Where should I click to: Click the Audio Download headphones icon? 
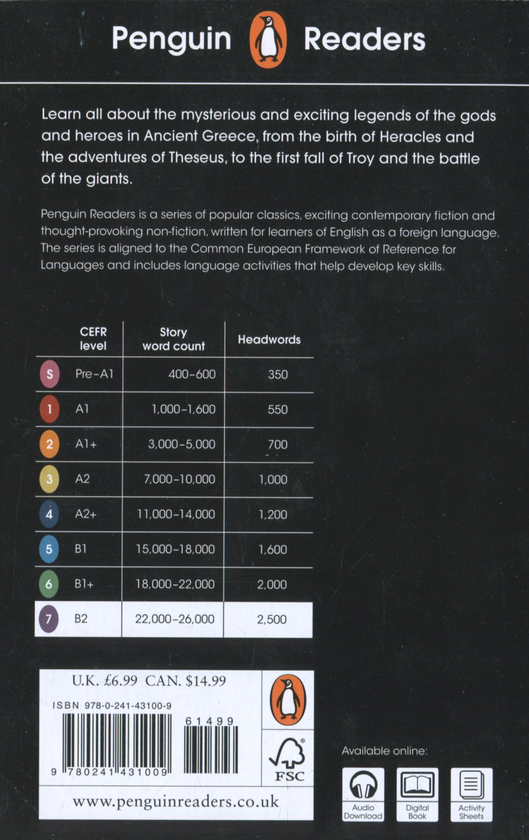(x=363, y=794)
